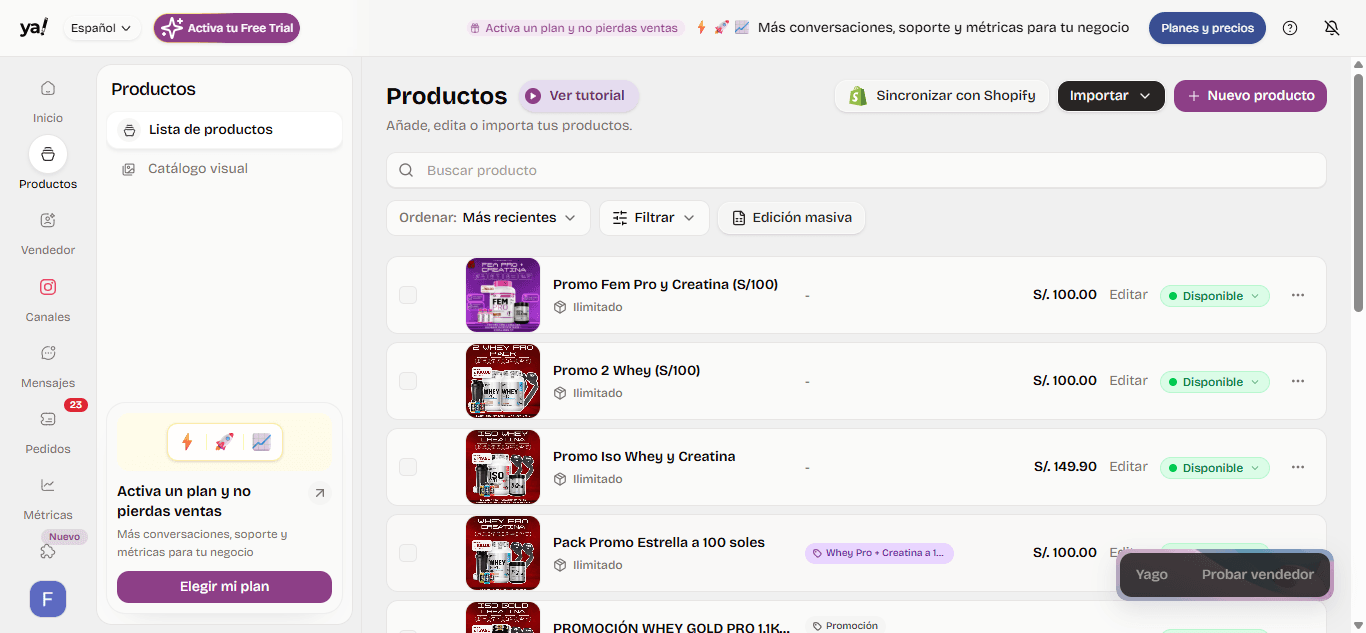
Task: Click Sincronizar con Shopify button
Action: (x=942, y=96)
